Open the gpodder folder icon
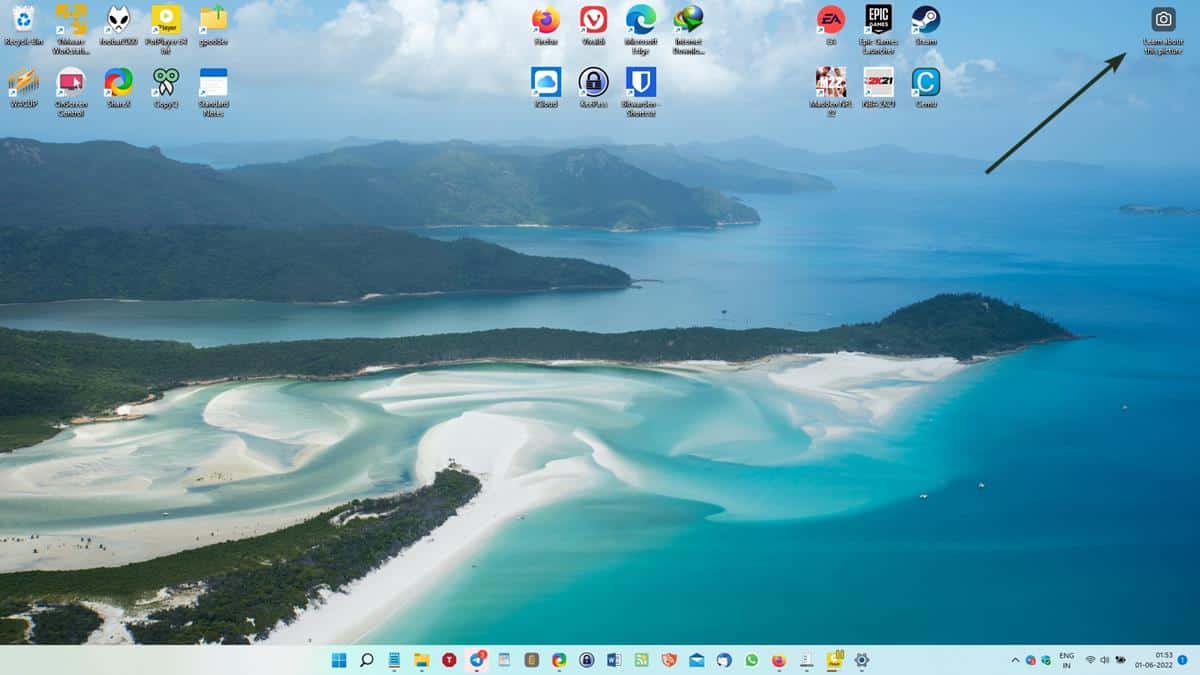1200x675 pixels. [213, 27]
